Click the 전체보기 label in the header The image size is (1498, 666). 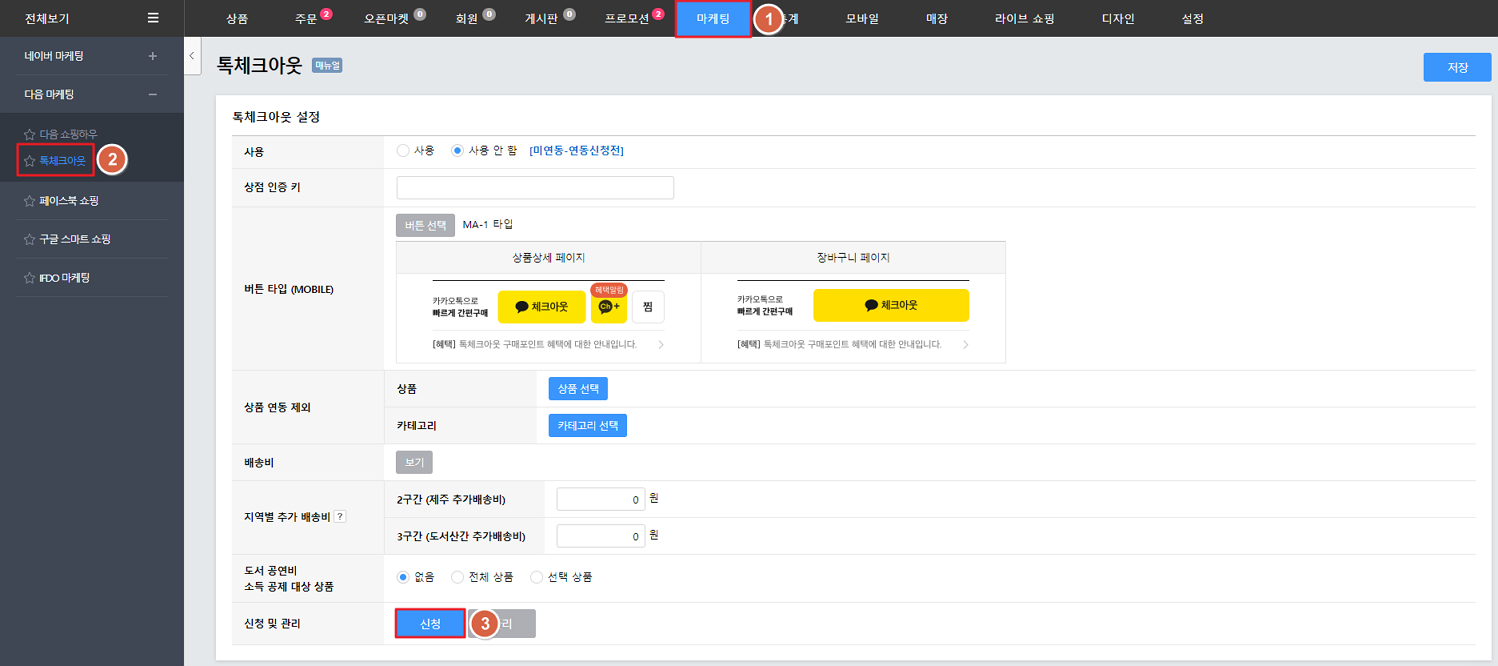click(x=47, y=18)
